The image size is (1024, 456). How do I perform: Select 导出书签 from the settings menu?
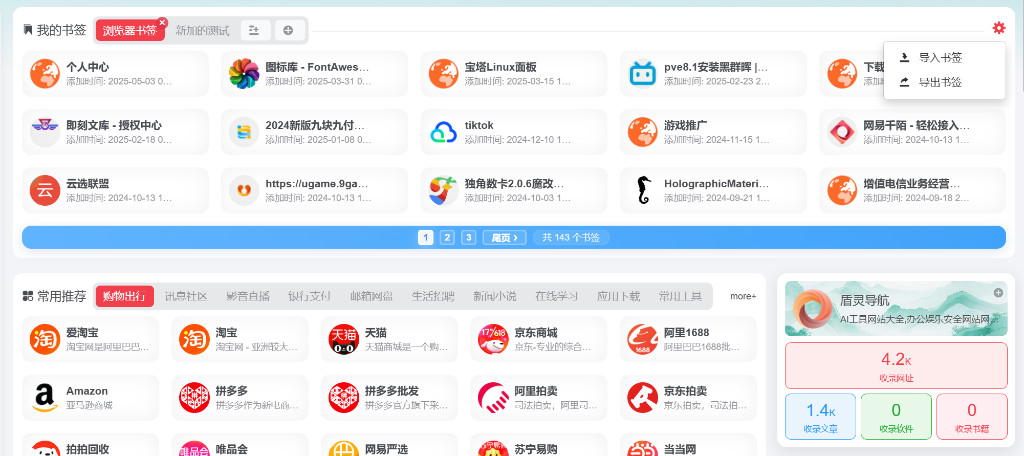click(x=940, y=82)
